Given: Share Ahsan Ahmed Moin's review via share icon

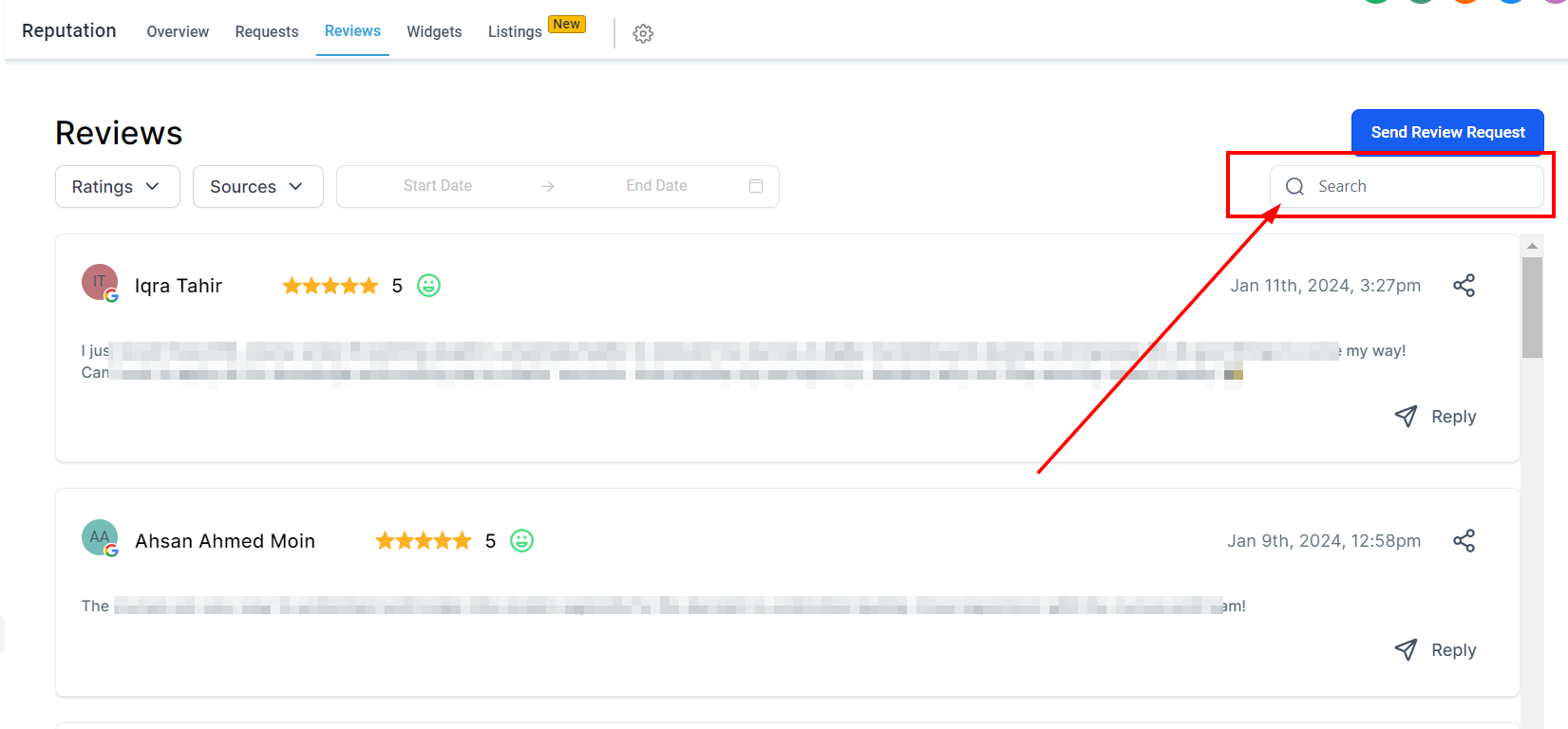Looking at the screenshot, I should coord(1464,541).
